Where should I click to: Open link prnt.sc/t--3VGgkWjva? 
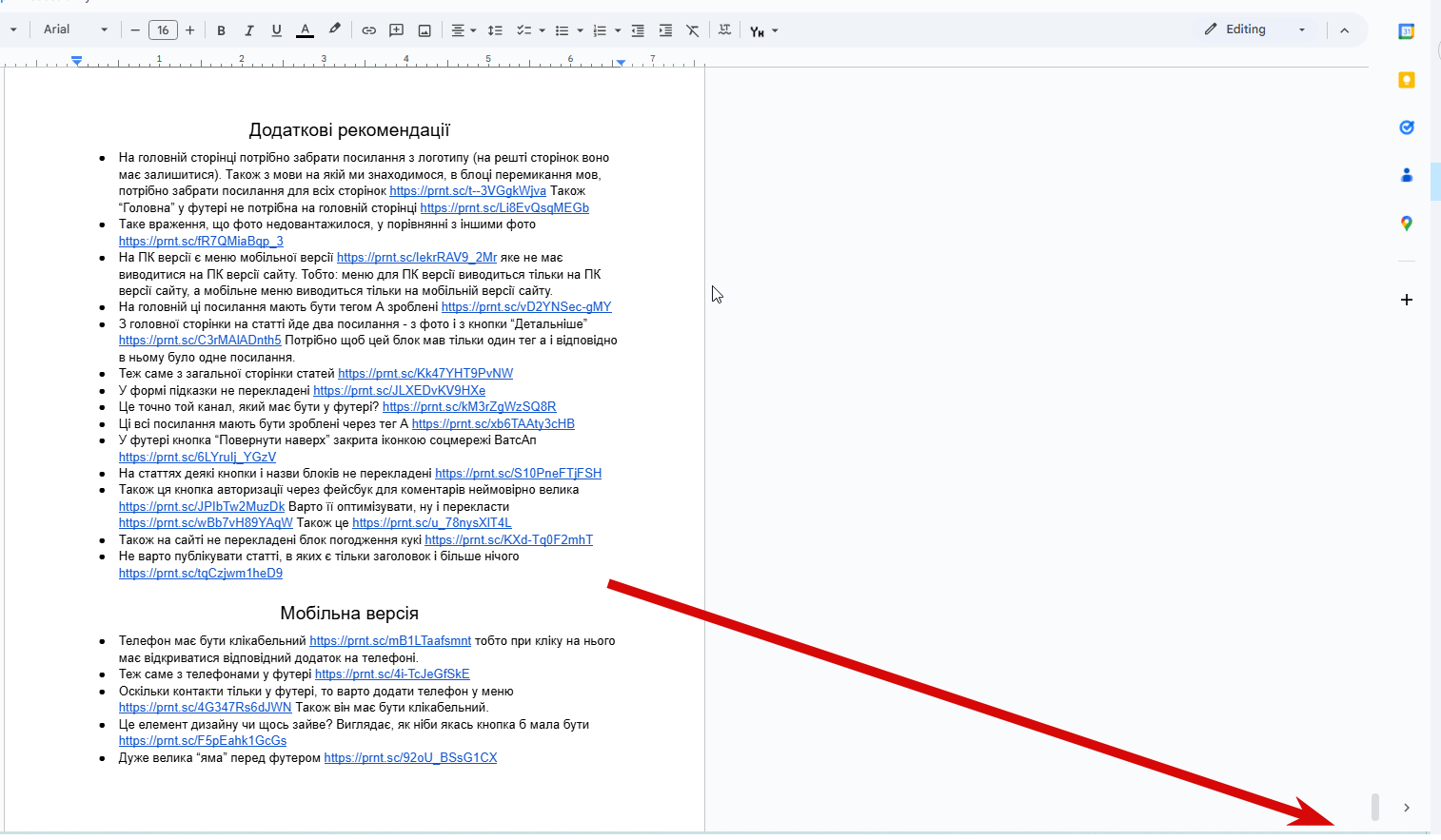[x=467, y=191]
